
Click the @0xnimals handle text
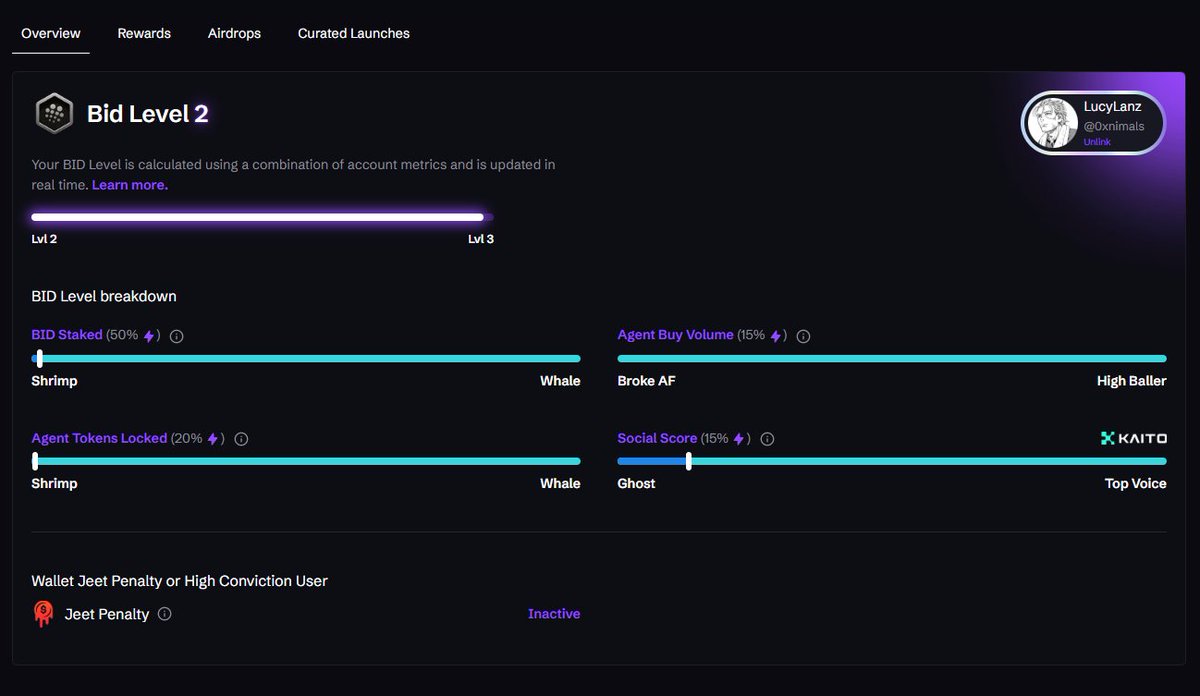click(1114, 127)
